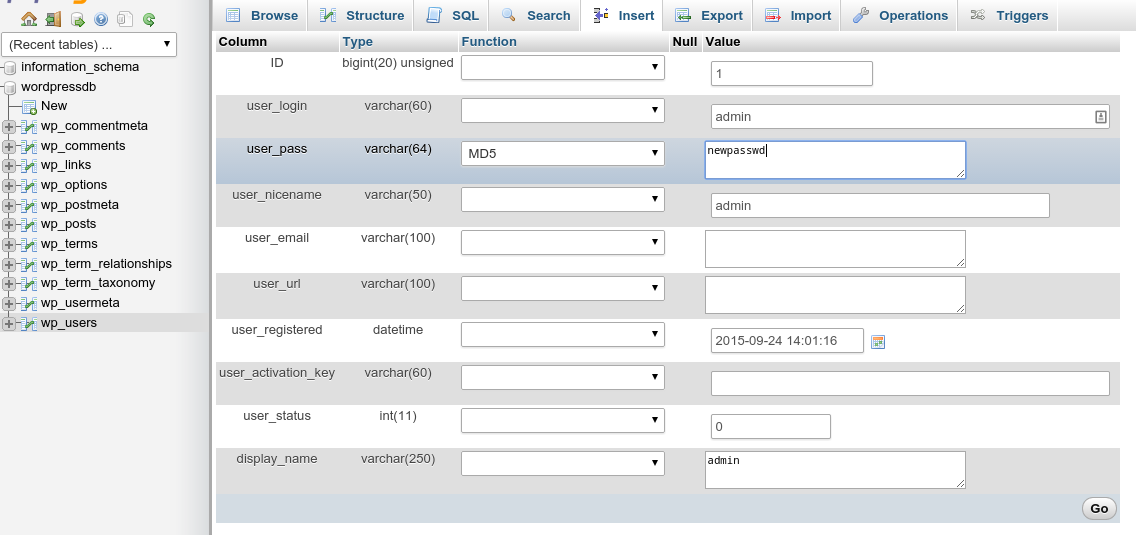Click the wp_comments table icon
The width and height of the screenshot is (1136, 535).
click(x=29, y=146)
